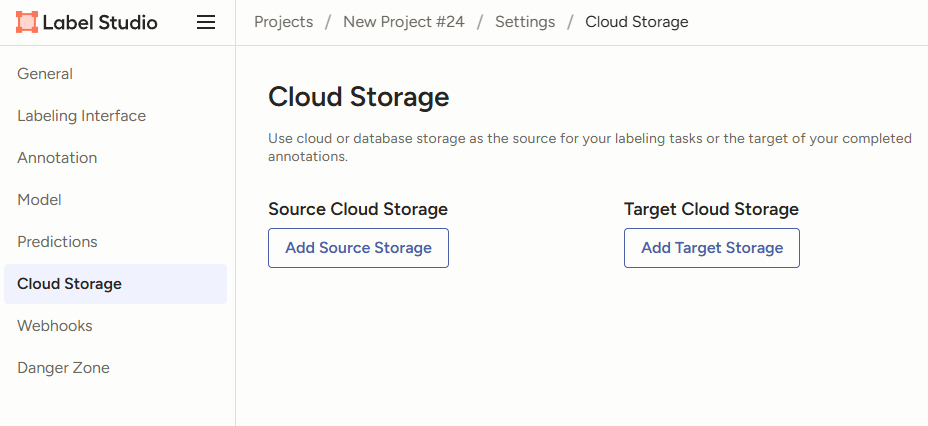928x426 pixels.
Task: Select Annotation in the settings sidebar
Action: (x=57, y=158)
